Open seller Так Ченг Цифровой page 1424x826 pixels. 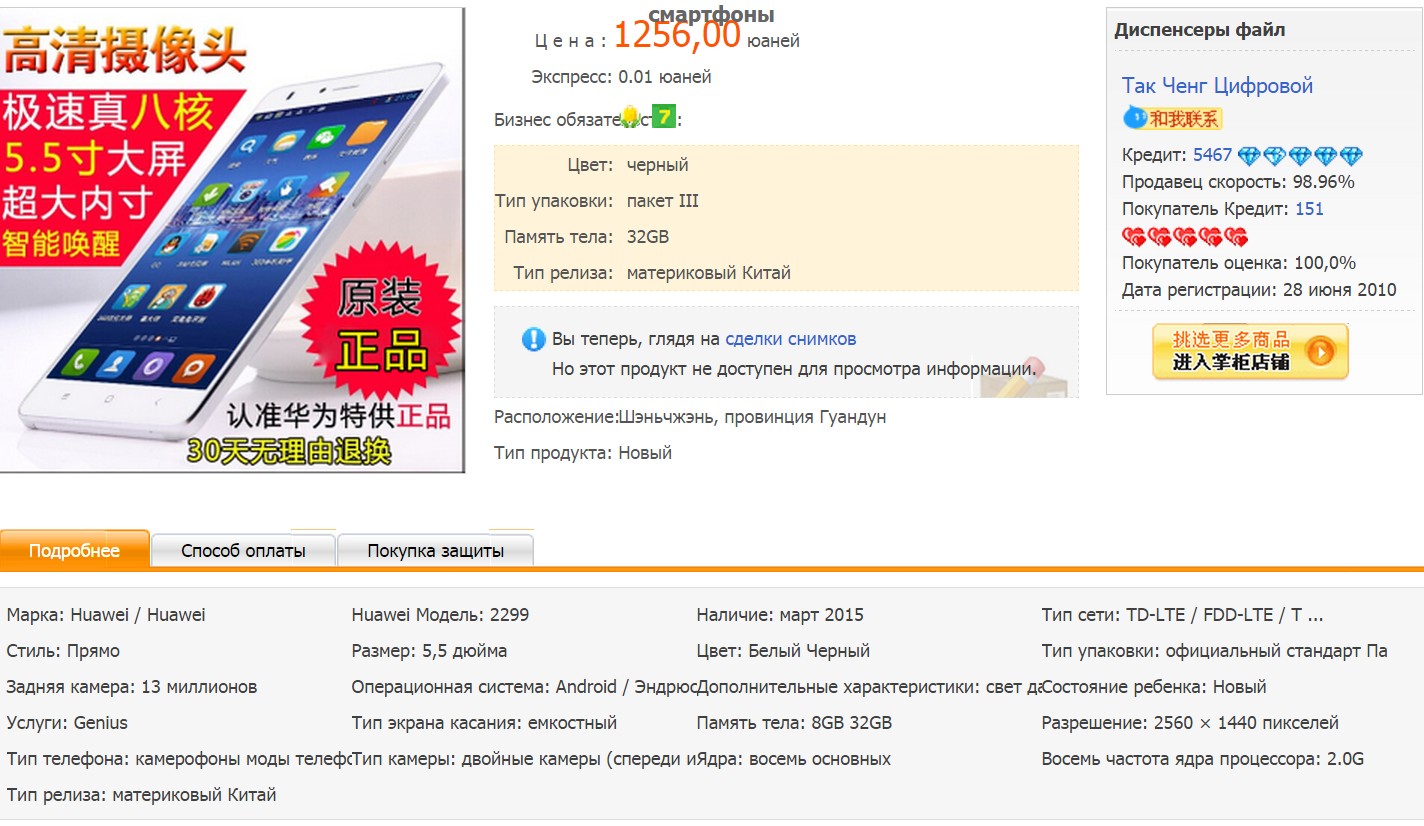pos(1217,86)
